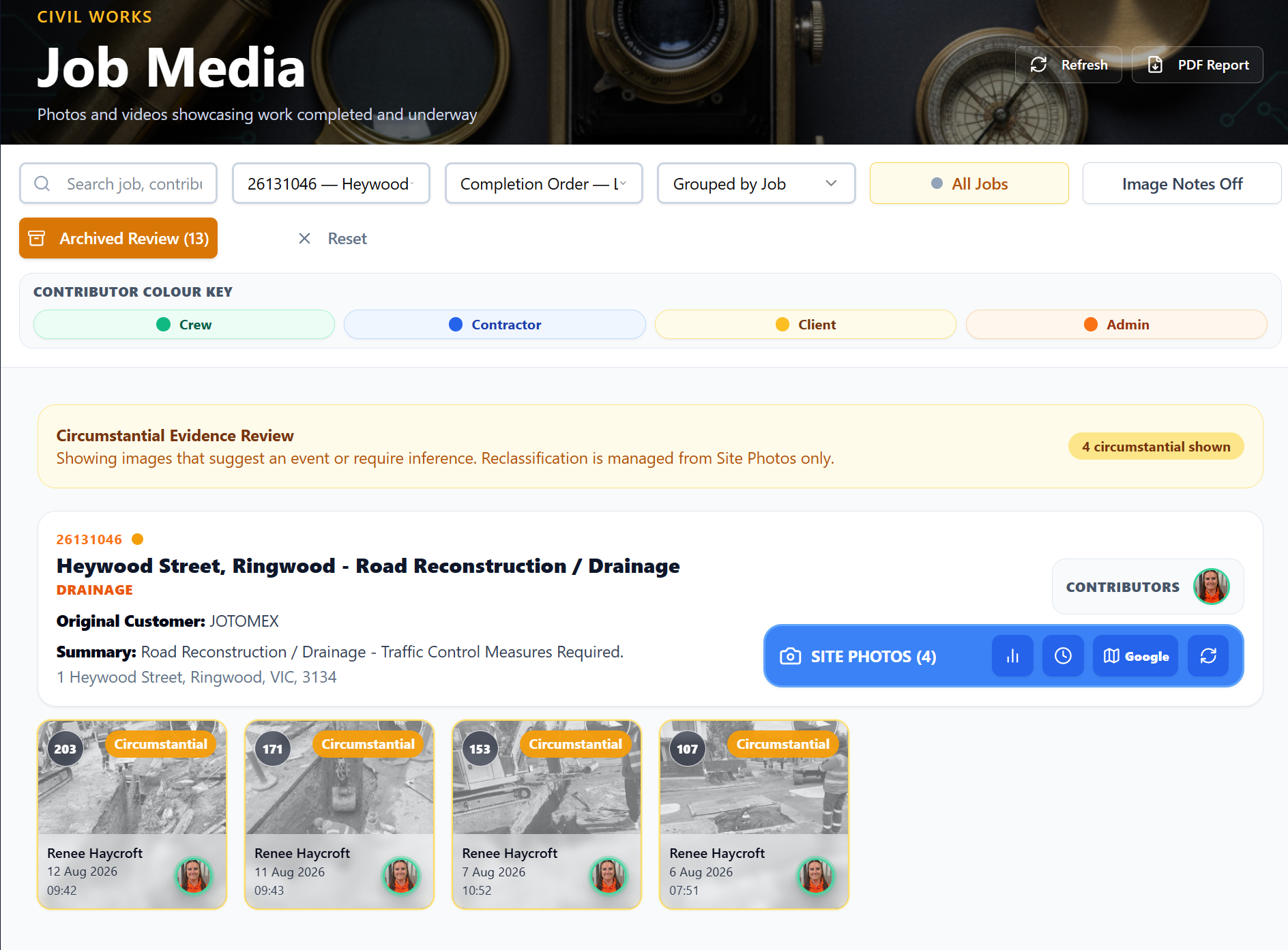Screen dimensions: 1288x950
Task: Click the Refresh circular arrows icon
Action: (1038, 65)
